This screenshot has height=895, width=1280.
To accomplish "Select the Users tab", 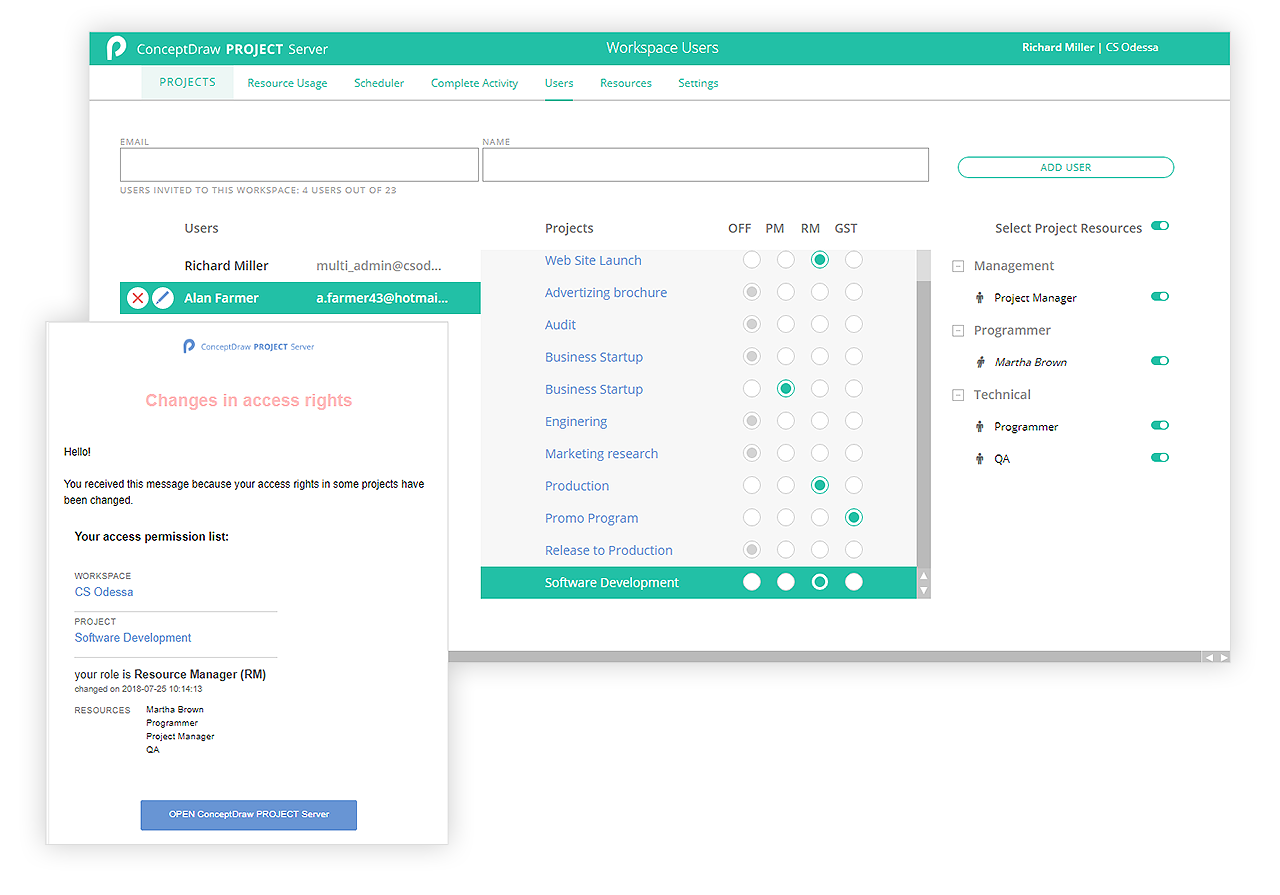I will 559,83.
